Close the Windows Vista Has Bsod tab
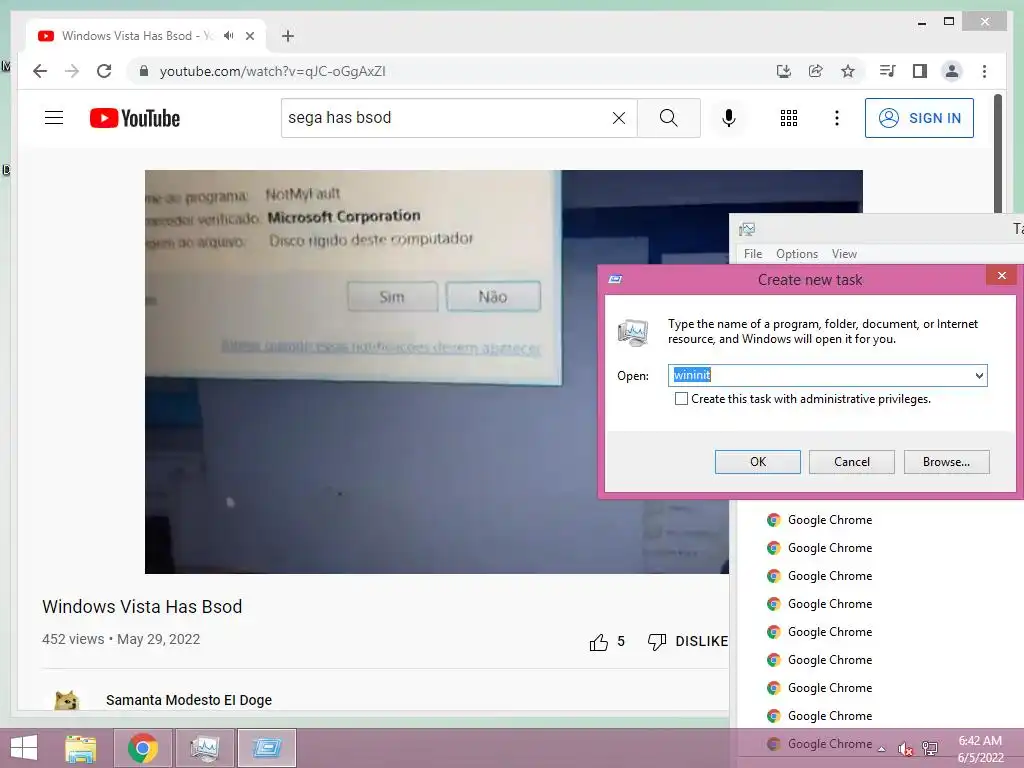This screenshot has height=768, width=1024. pos(249,36)
